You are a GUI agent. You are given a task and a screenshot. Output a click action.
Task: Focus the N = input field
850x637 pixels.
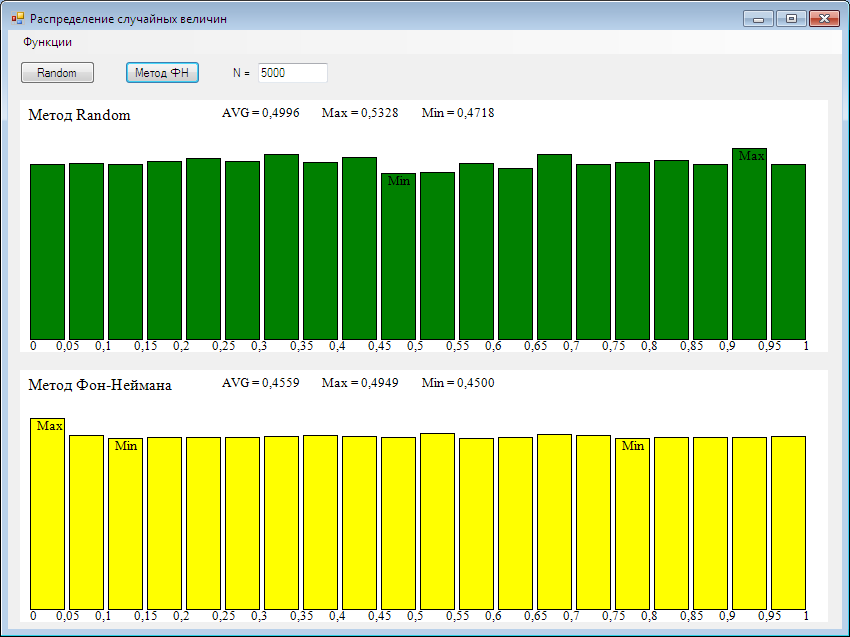(x=293, y=73)
